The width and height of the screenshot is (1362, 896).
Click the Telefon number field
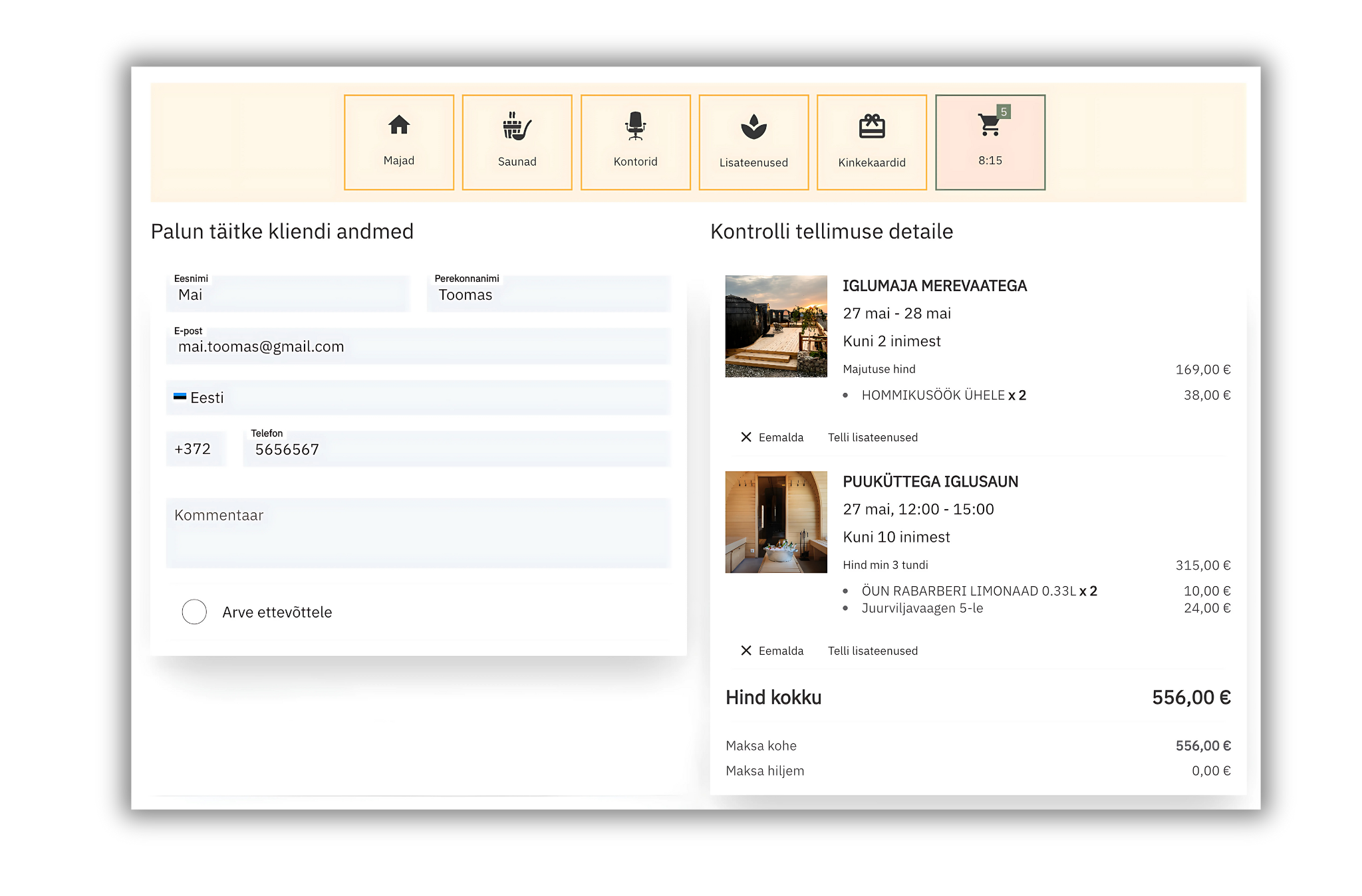(456, 450)
